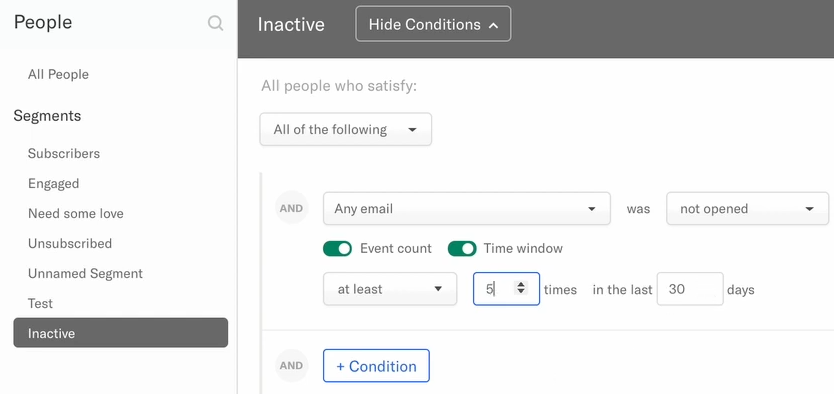This screenshot has width=834, height=394.
Task: Select the Engaged segment
Action: point(53,183)
